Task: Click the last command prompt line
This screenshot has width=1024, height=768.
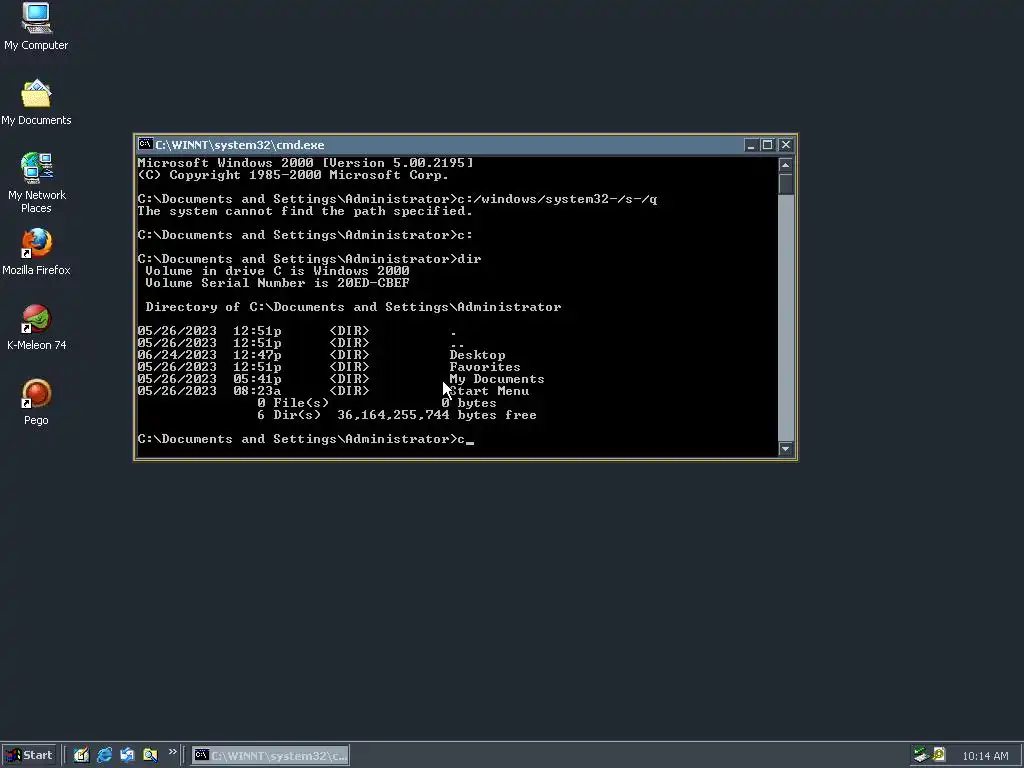Action: pyautogui.click(x=306, y=439)
